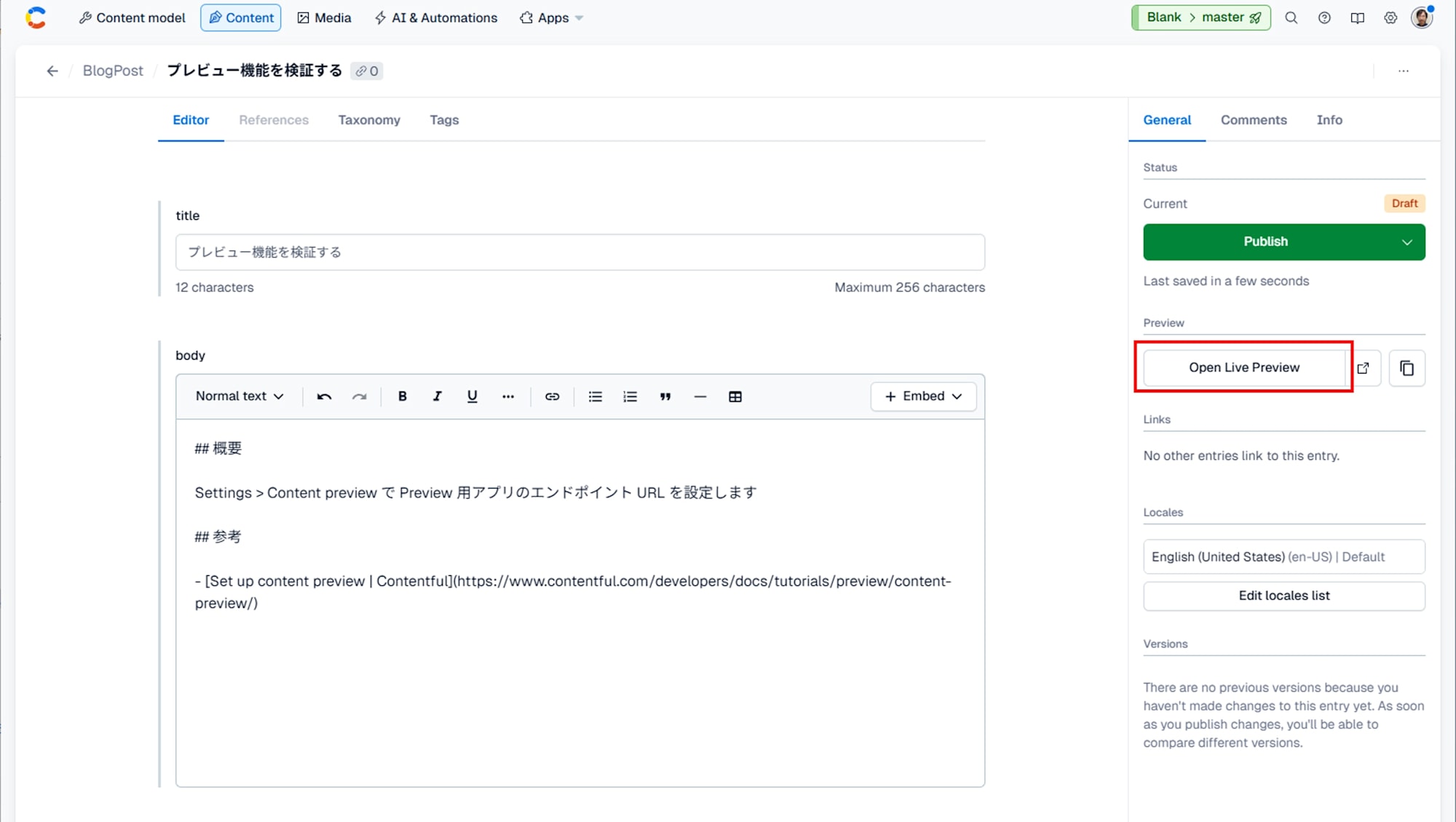The width and height of the screenshot is (1456, 822).
Task: Open more formatting options ellipsis
Action: click(x=508, y=396)
